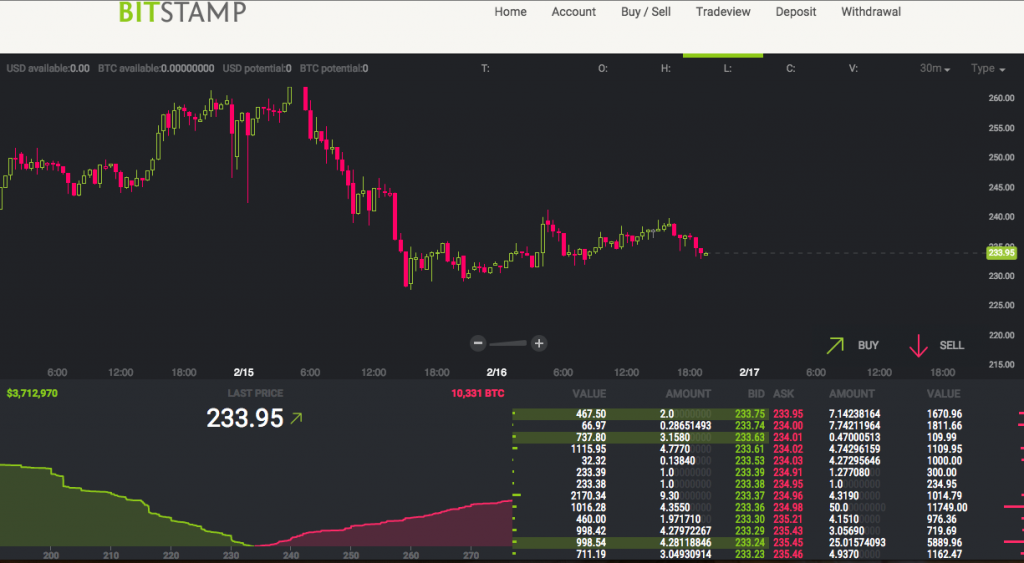Adjust the chart zoom slider

pos(508,343)
